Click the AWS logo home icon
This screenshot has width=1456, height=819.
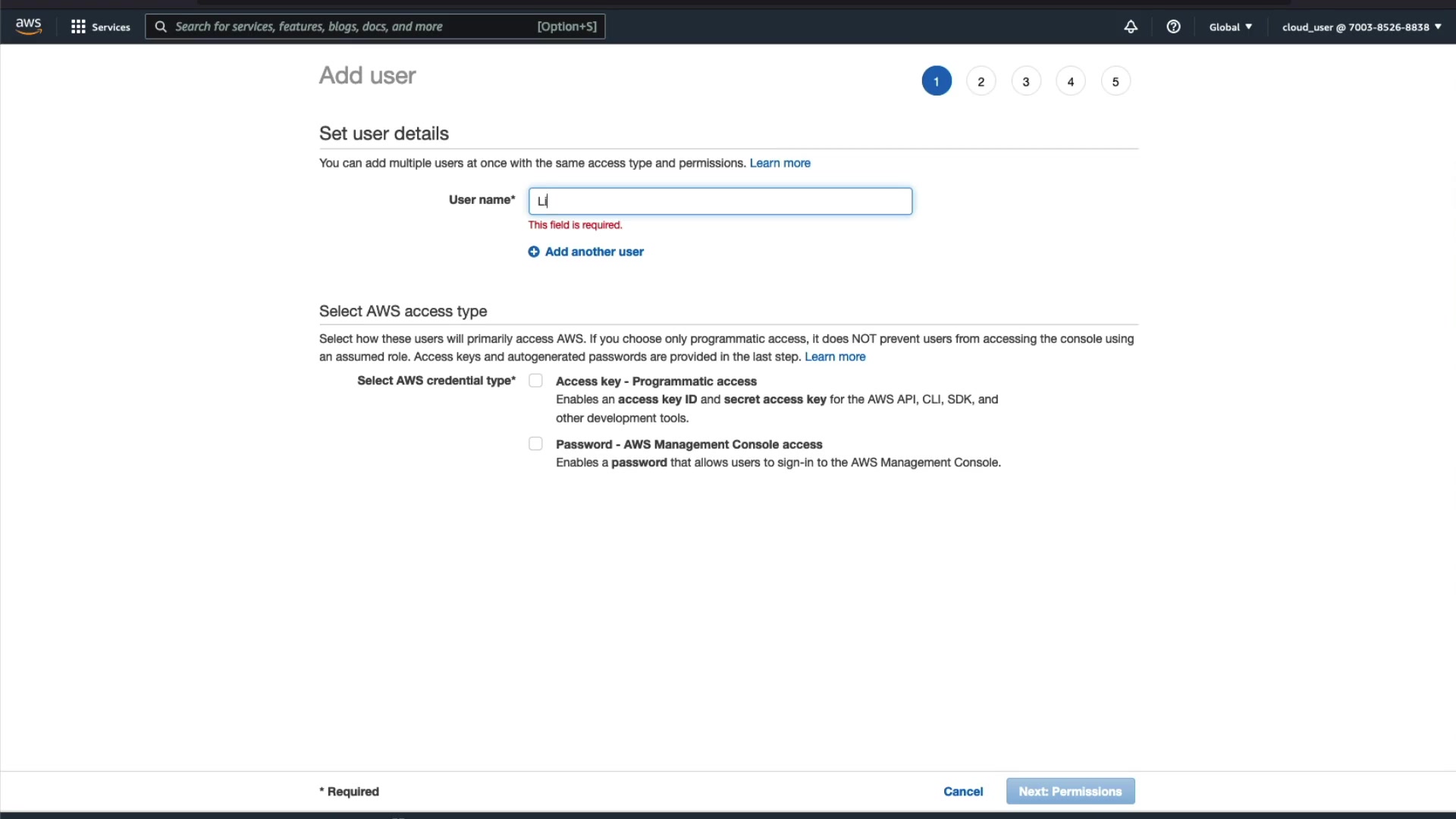(28, 26)
